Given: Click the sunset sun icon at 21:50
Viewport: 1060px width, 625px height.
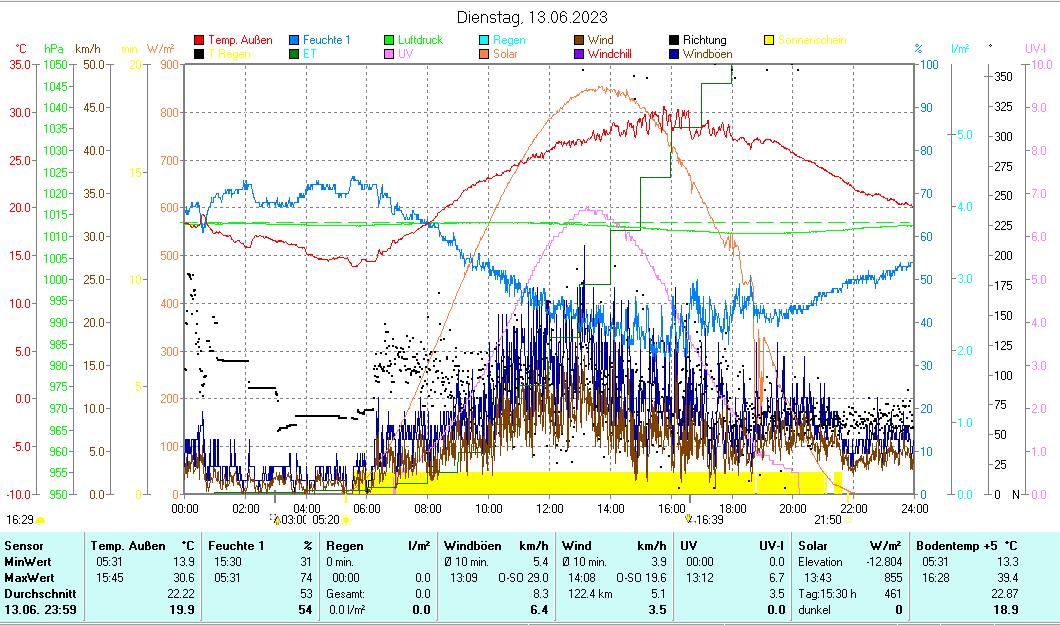Looking at the screenshot, I should (848, 520).
